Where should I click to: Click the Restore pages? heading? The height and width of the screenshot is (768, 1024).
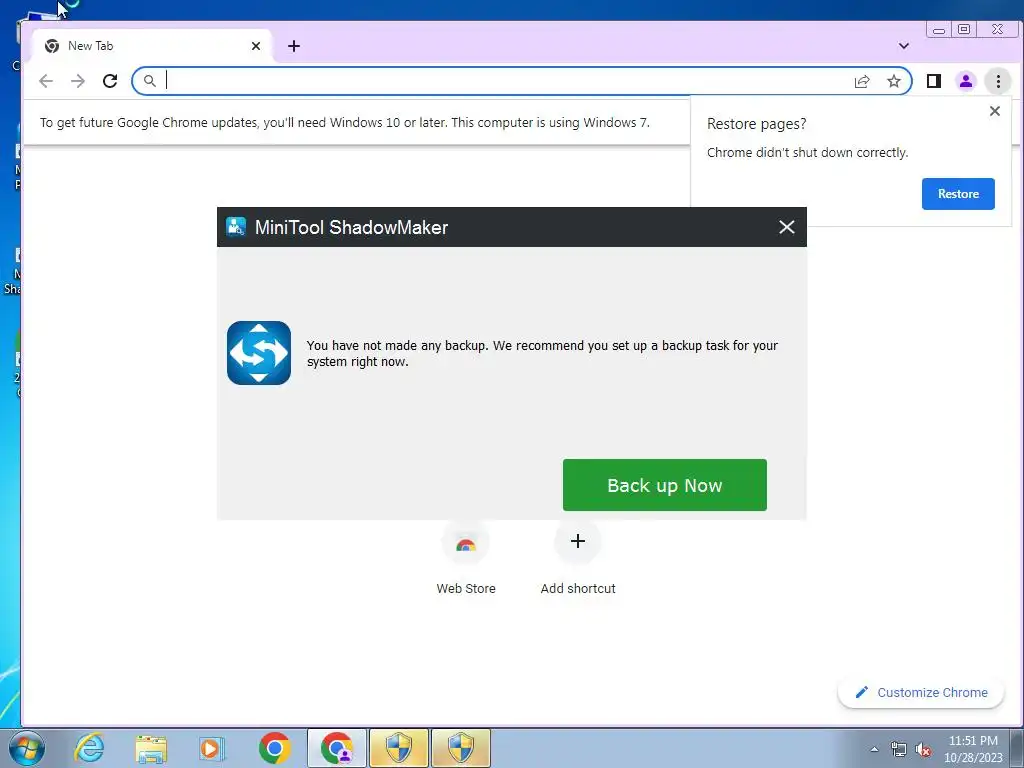point(756,124)
